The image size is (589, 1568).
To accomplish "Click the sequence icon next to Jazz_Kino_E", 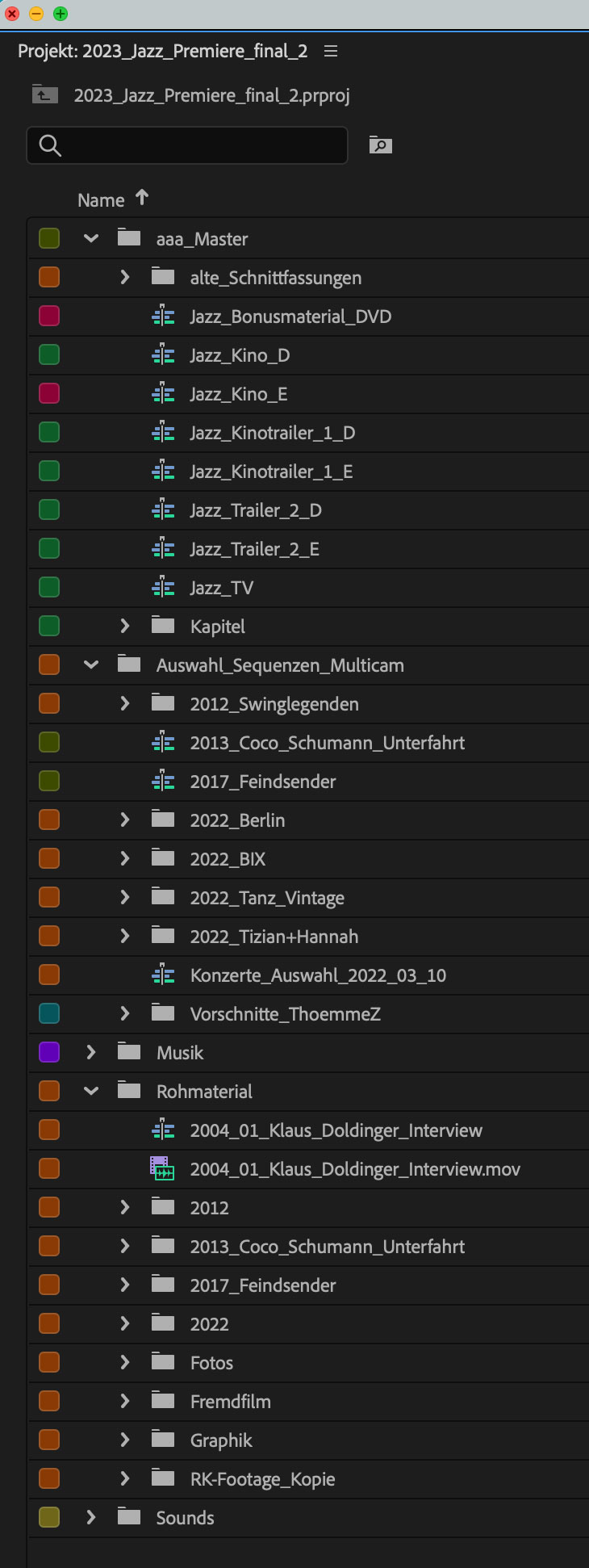I will [x=163, y=394].
